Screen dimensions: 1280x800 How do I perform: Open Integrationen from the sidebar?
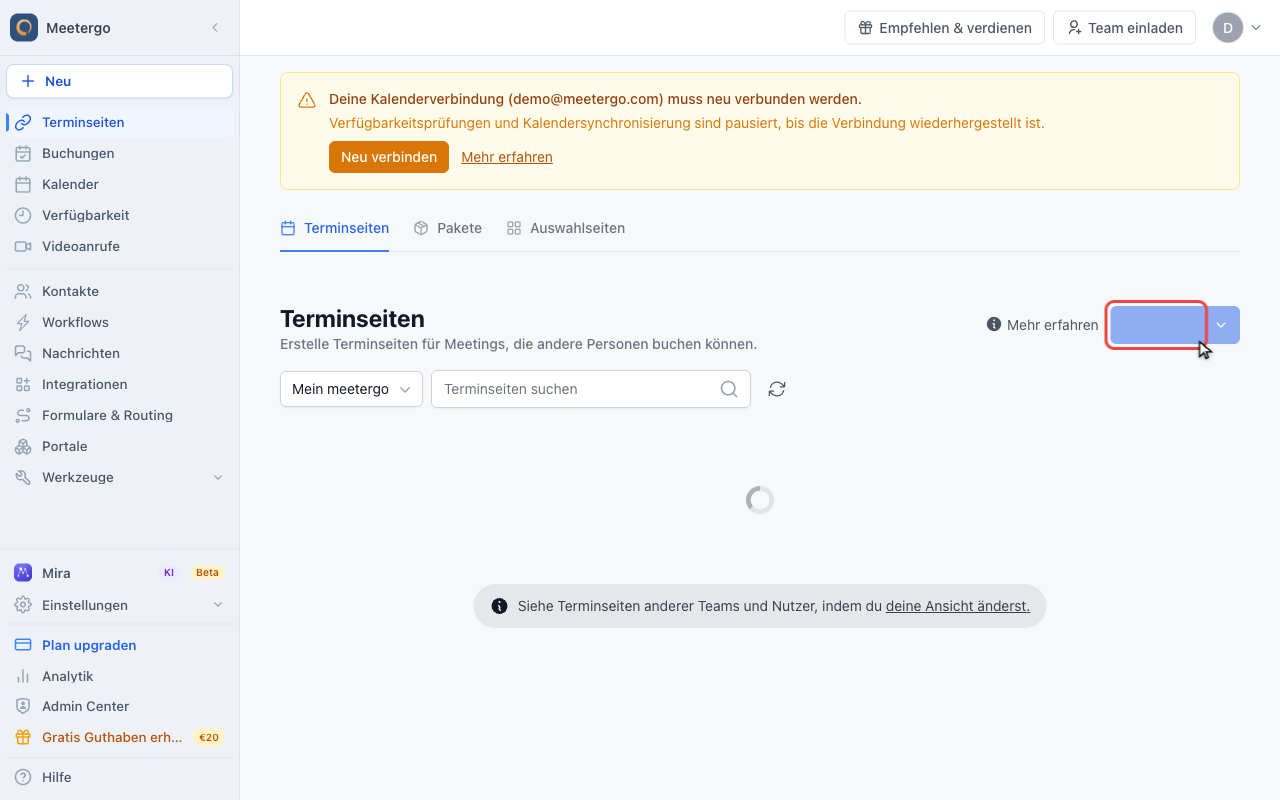[119, 384]
